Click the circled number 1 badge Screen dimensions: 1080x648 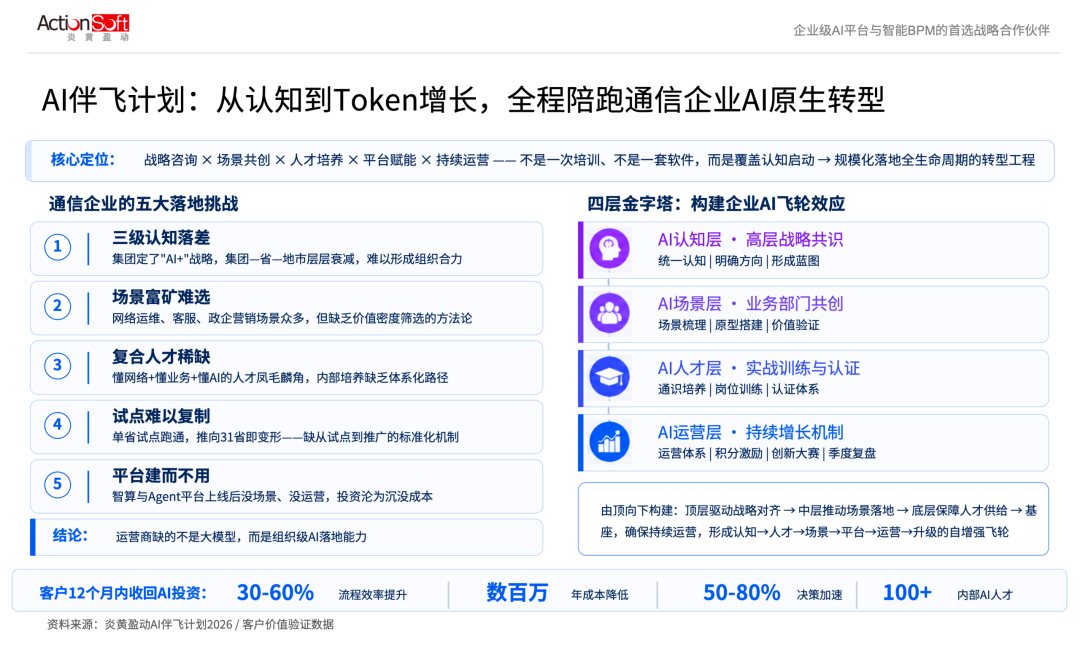58,247
